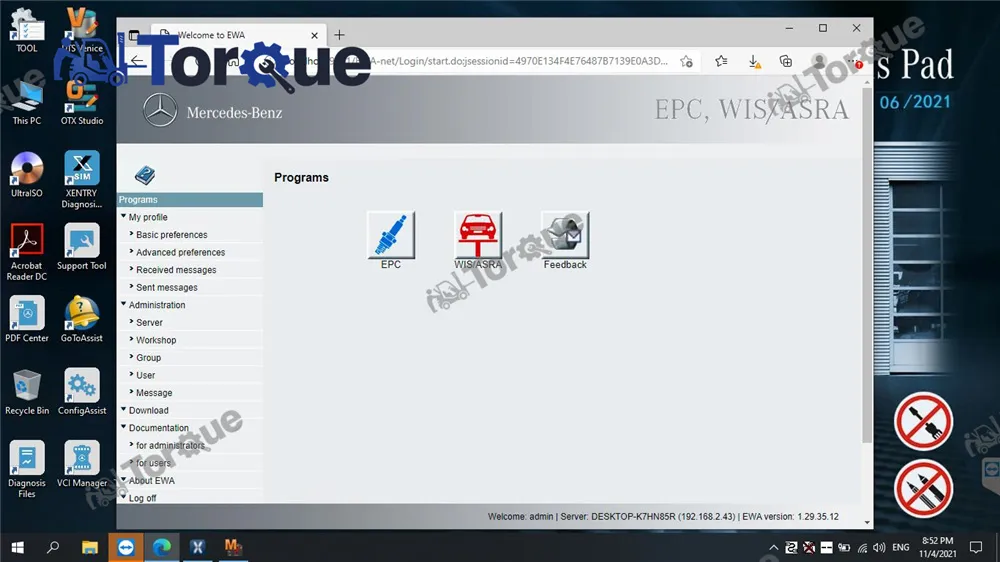This screenshot has width=1000, height=562.
Task: Launch ConfigAssist desktop shortcut
Action: pos(82,392)
